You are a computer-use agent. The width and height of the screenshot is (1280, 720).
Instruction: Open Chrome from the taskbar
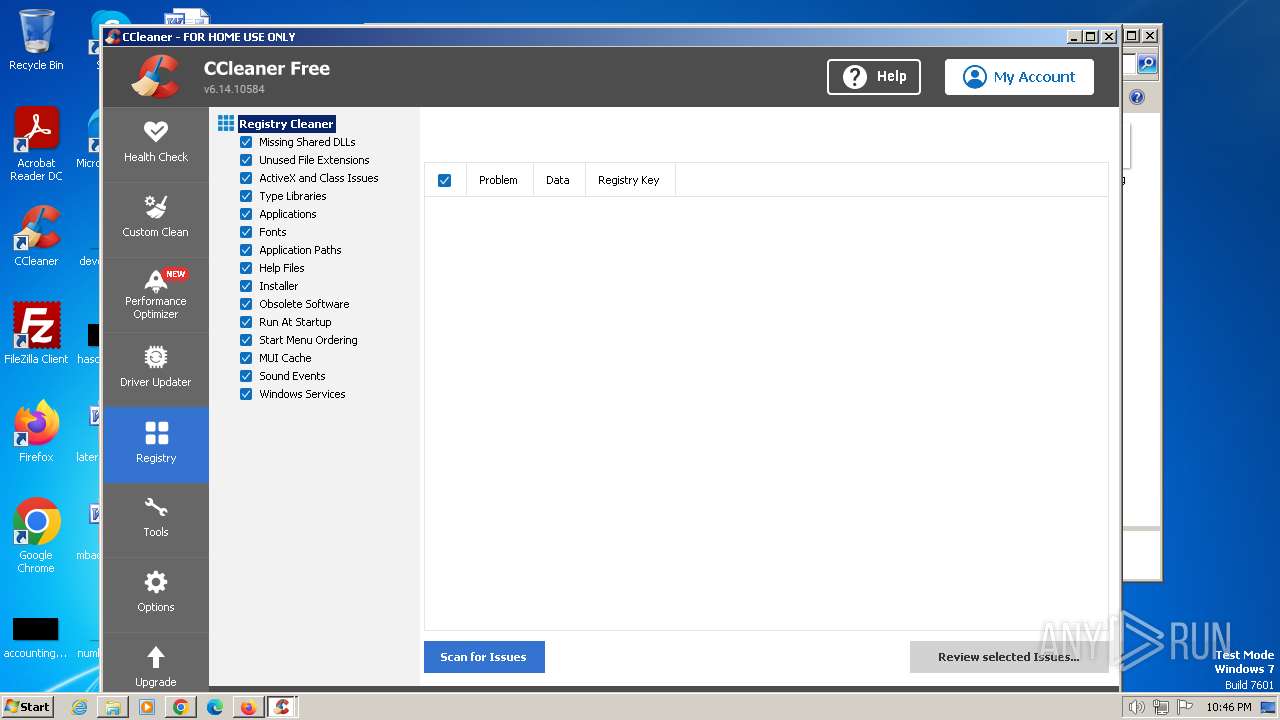click(x=181, y=707)
